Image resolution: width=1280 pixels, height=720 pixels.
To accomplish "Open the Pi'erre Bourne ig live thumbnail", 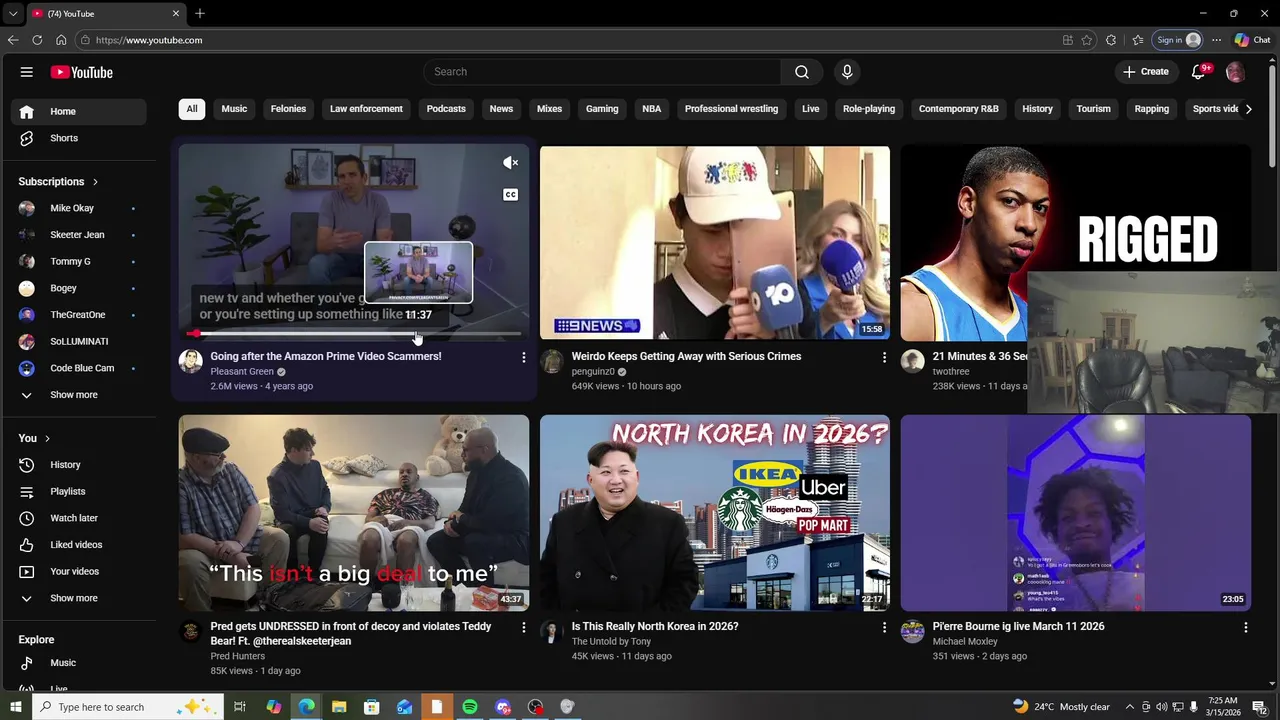I will click(1076, 513).
